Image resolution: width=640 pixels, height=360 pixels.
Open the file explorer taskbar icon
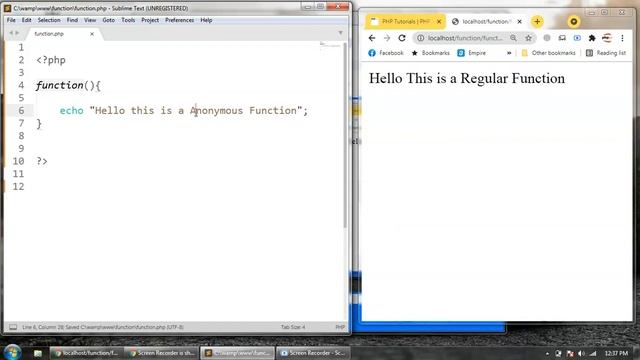click(38, 353)
